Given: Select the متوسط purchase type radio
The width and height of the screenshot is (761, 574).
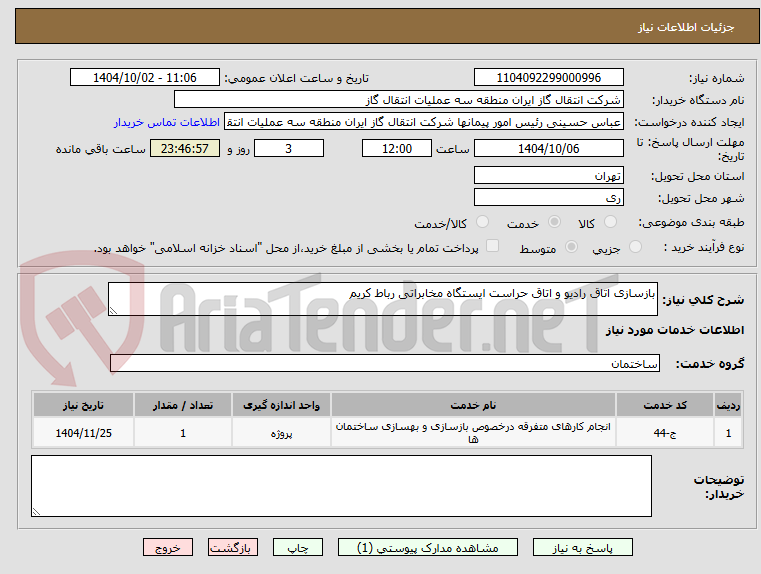Looking at the screenshot, I should point(571,247).
